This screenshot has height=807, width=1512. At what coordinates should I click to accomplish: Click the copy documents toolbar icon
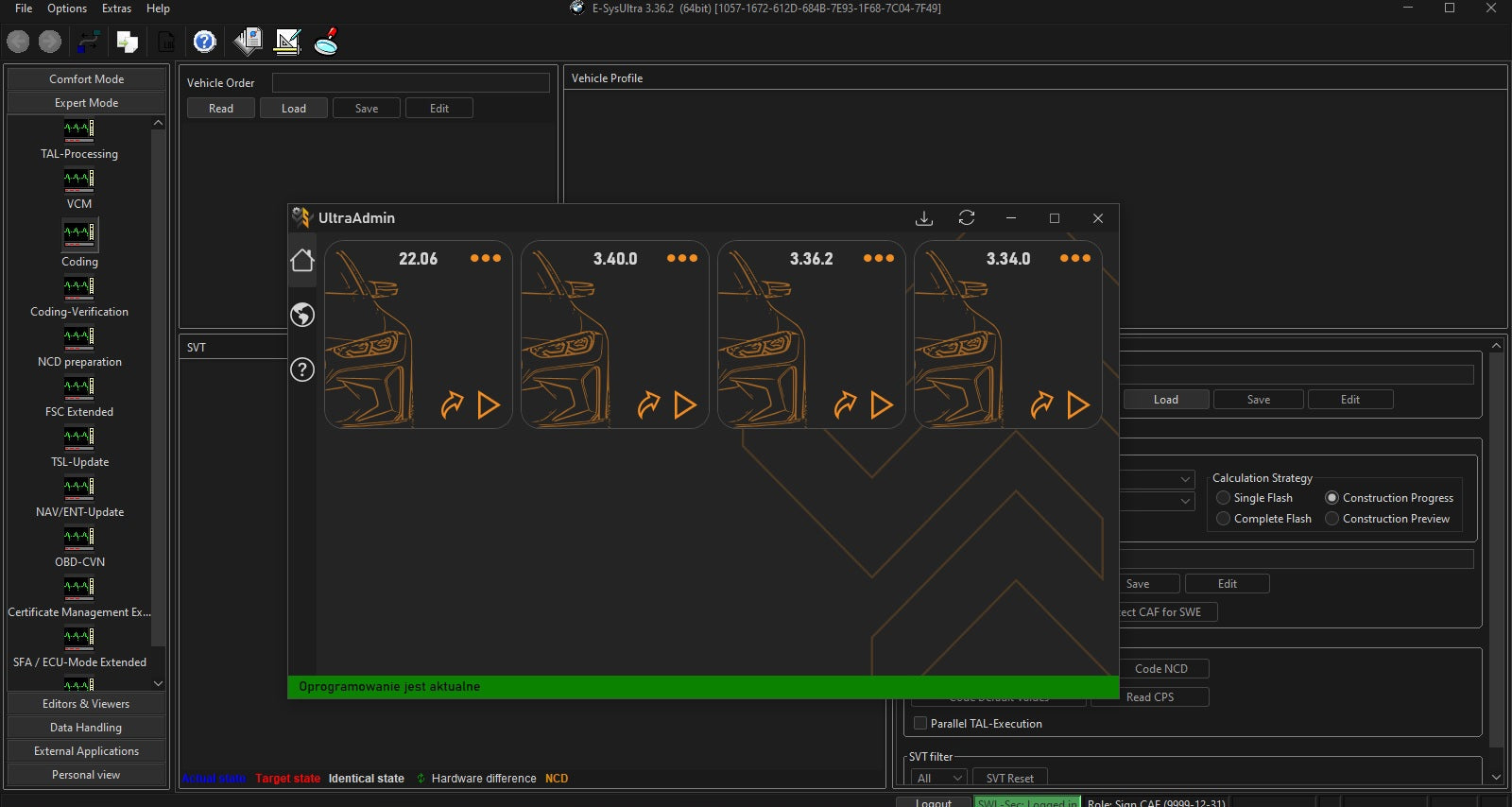128,42
